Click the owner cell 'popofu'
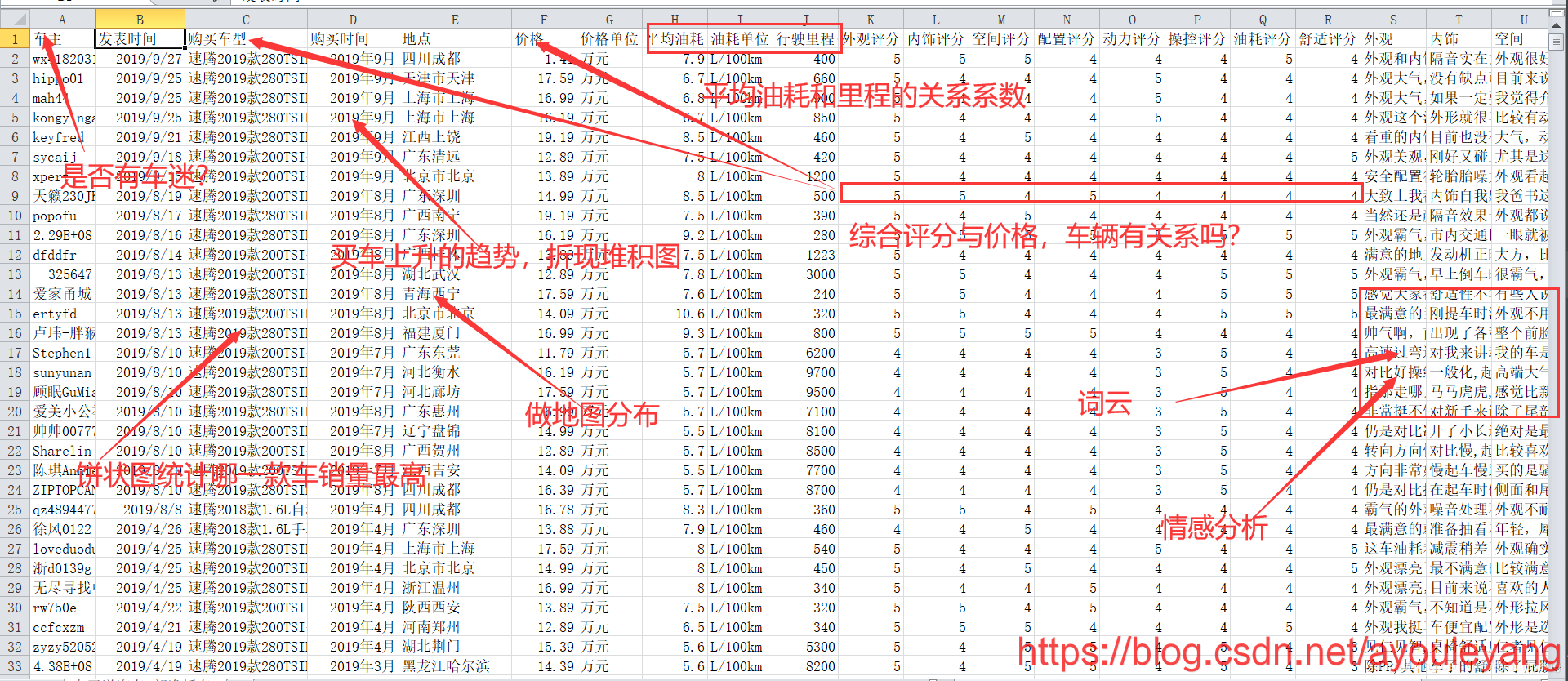1568x681 pixels. pos(62,216)
